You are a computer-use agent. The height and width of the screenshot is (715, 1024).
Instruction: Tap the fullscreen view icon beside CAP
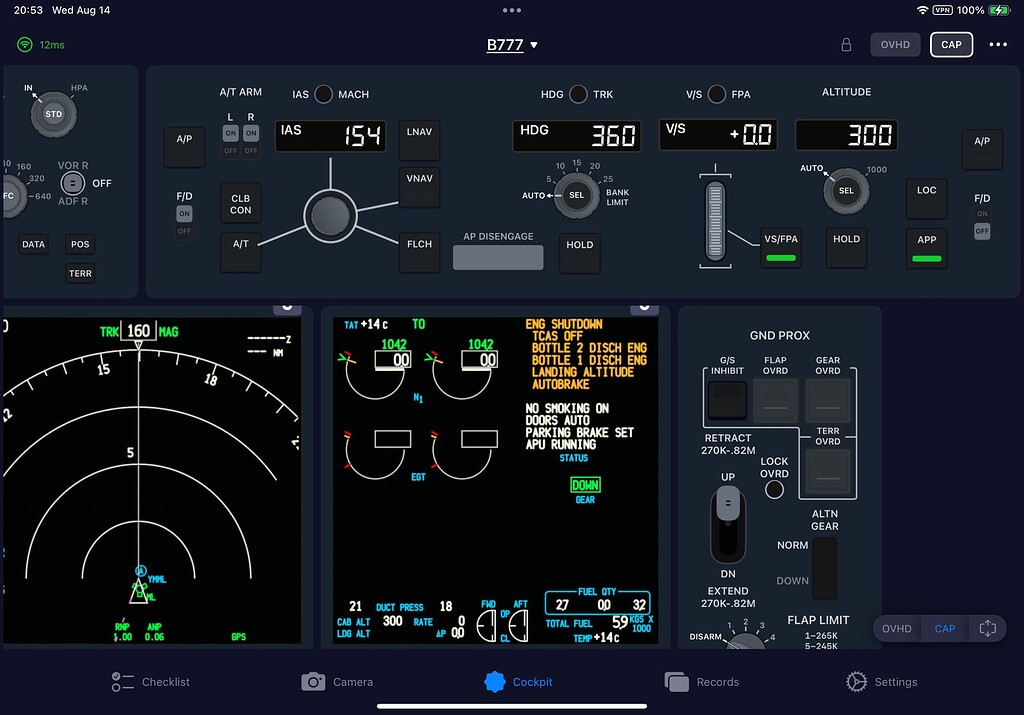click(x=988, y=628)
